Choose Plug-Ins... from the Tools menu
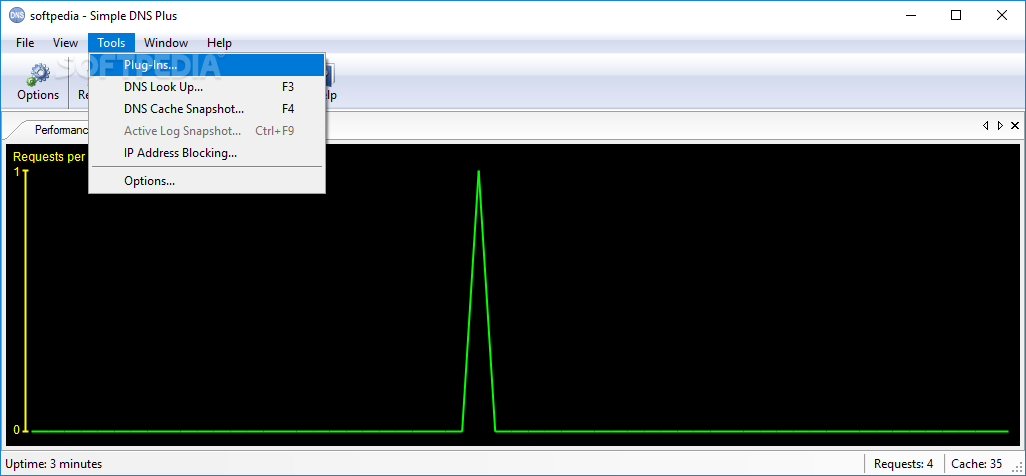 click(x=207, y=65)
